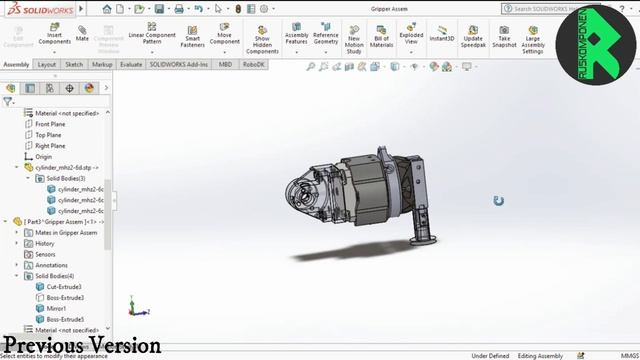Start a New Motion Study
Image resolution: width=640 pixels, height=360 pixels.
coord(354,40)
